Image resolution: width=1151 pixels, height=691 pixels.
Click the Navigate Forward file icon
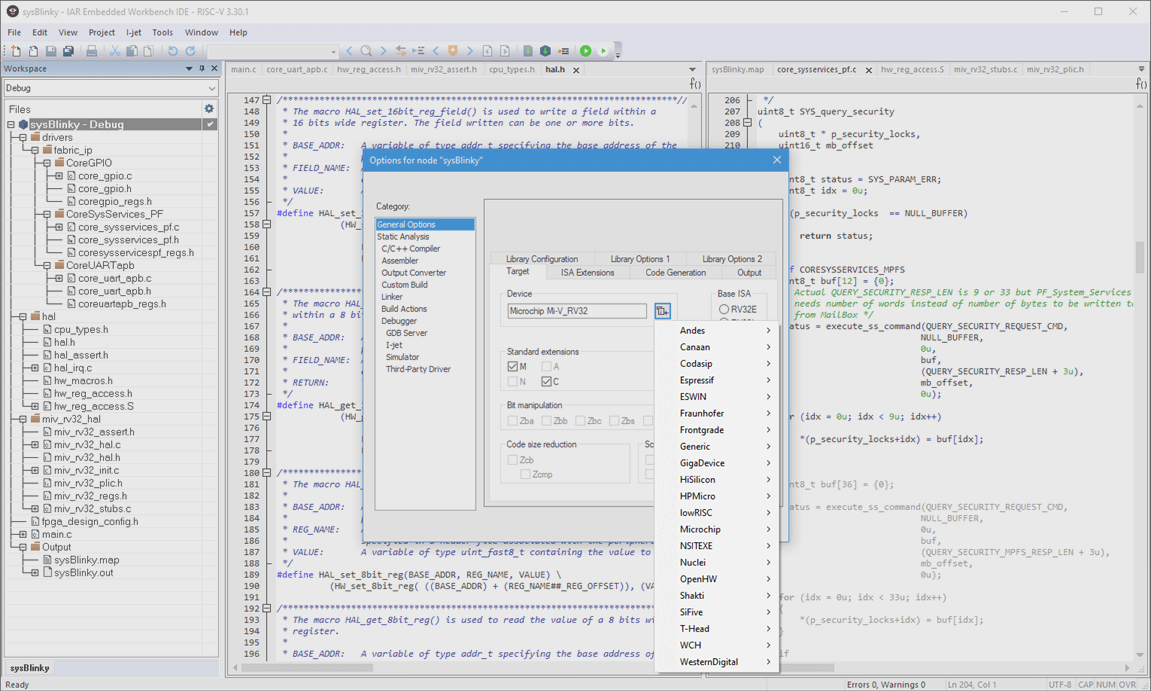pyautogui.click(x=505, y=51)
